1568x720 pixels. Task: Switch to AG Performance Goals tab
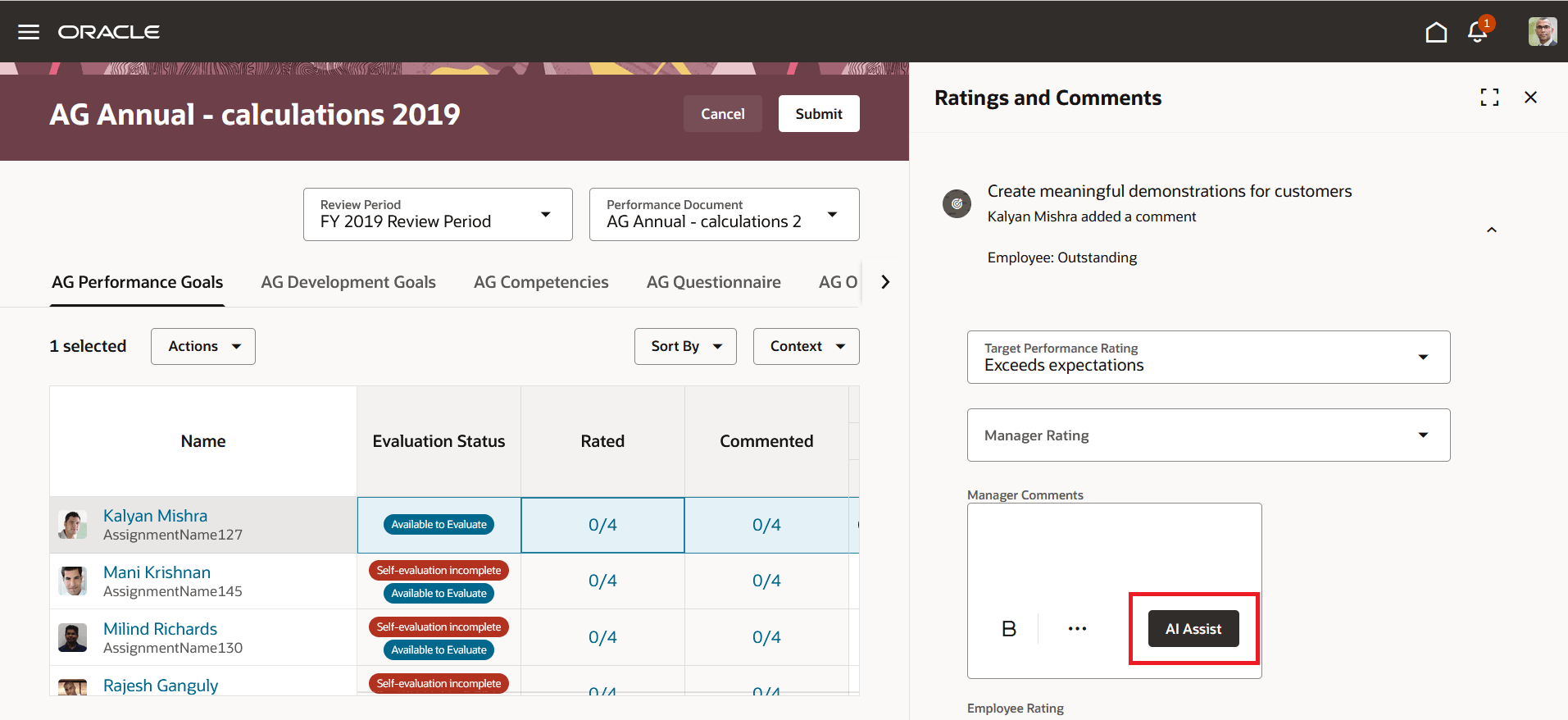point(138,282)
